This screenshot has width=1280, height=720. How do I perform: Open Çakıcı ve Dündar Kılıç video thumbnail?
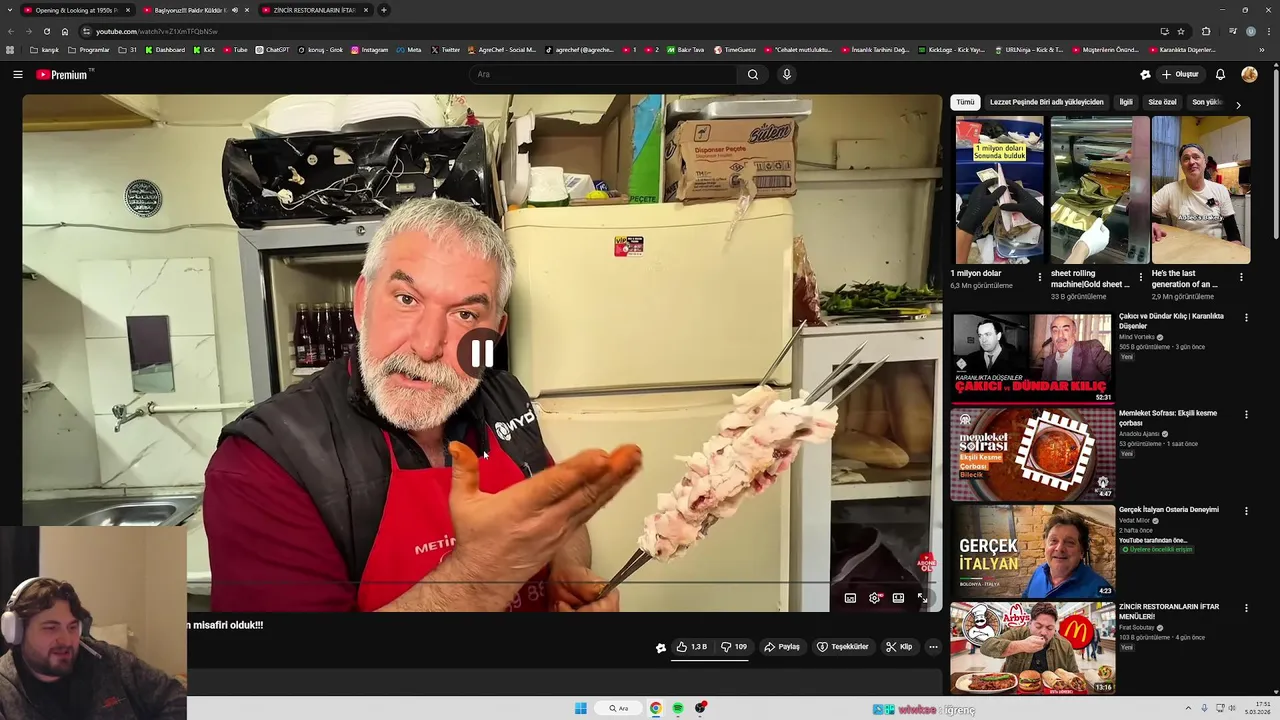pos(1032,358)
